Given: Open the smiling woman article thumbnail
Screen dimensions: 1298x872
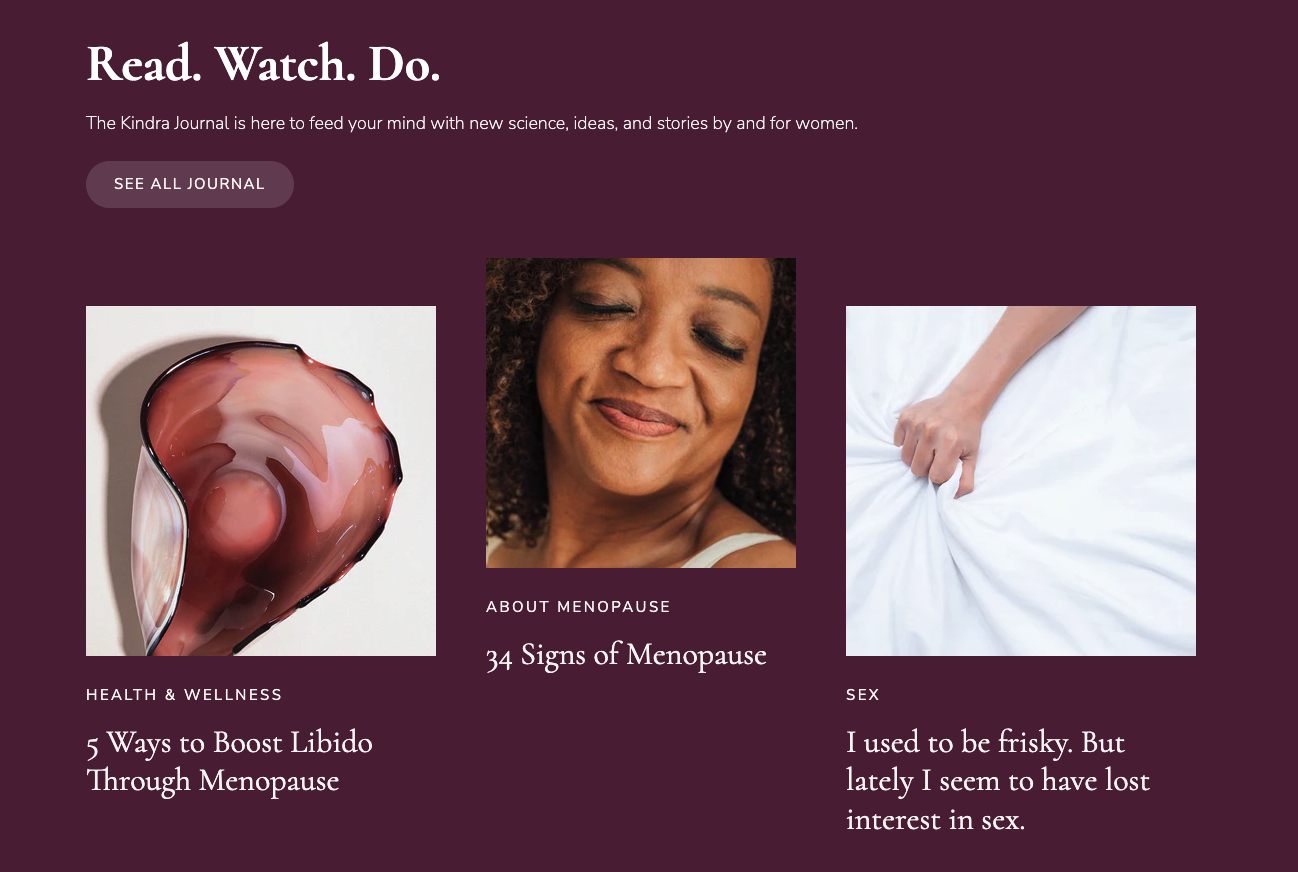Looking at the screenshot, I should pyautogui.click(x=641, y=413).
